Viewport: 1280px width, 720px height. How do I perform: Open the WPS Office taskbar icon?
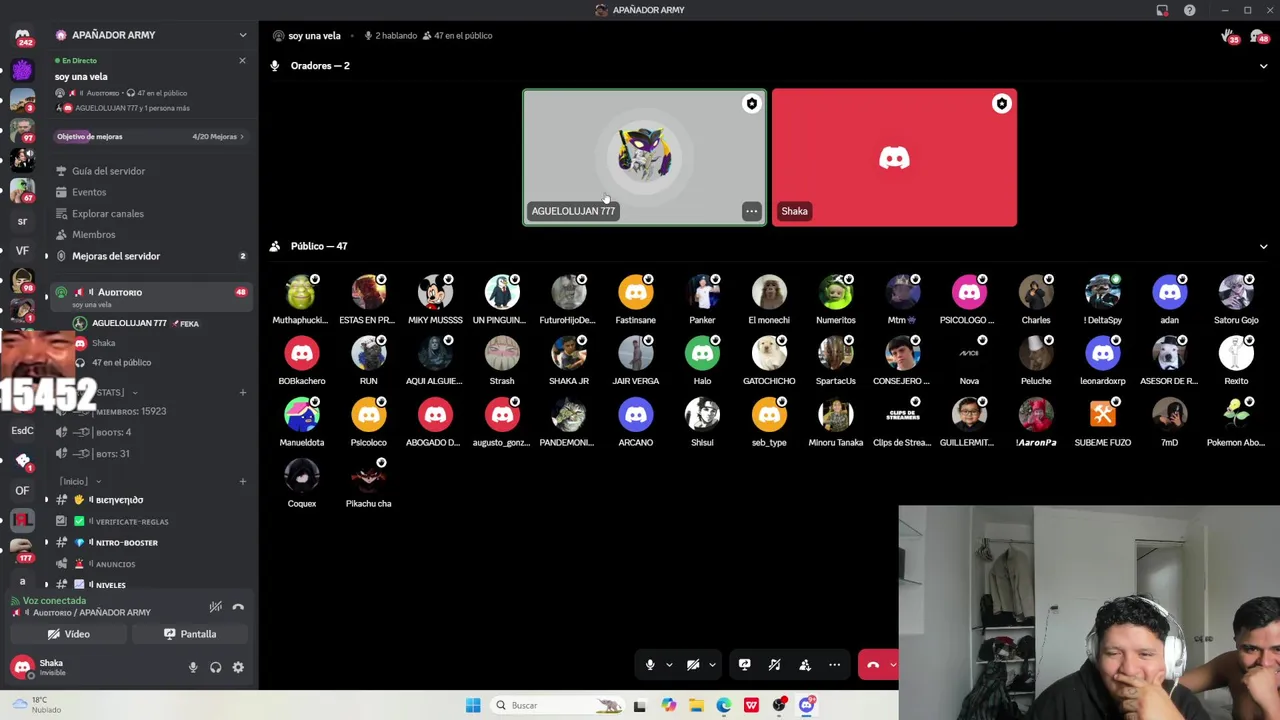[751, 706]
